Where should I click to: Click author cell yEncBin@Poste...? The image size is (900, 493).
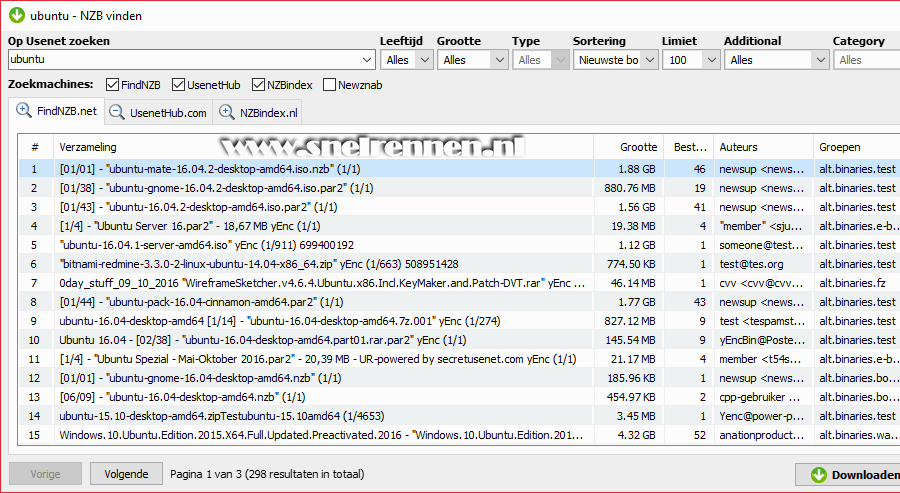click(x=762, y=340)
